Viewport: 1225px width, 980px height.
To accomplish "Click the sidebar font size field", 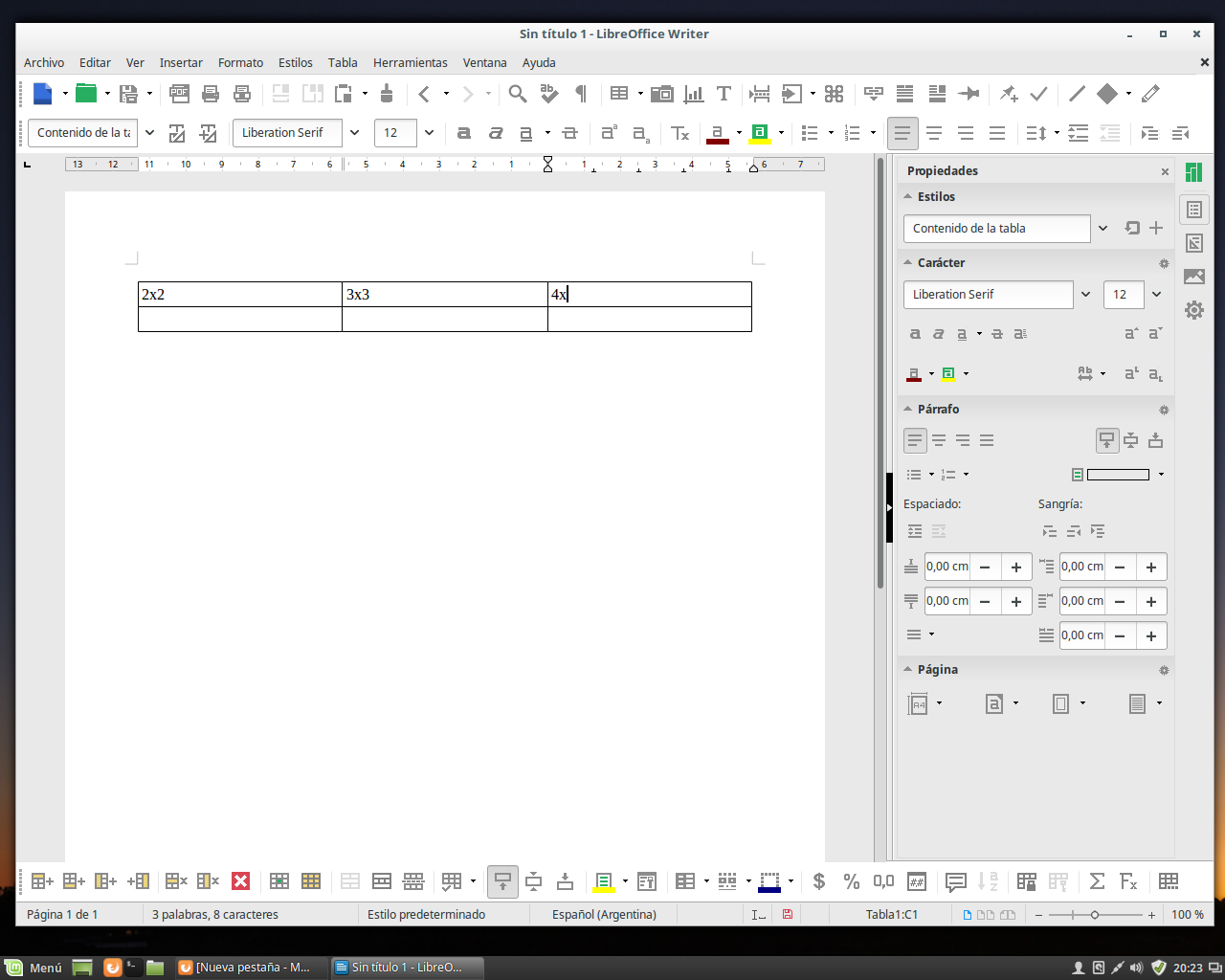I will pyautogui.click(x=1124, y=295).
